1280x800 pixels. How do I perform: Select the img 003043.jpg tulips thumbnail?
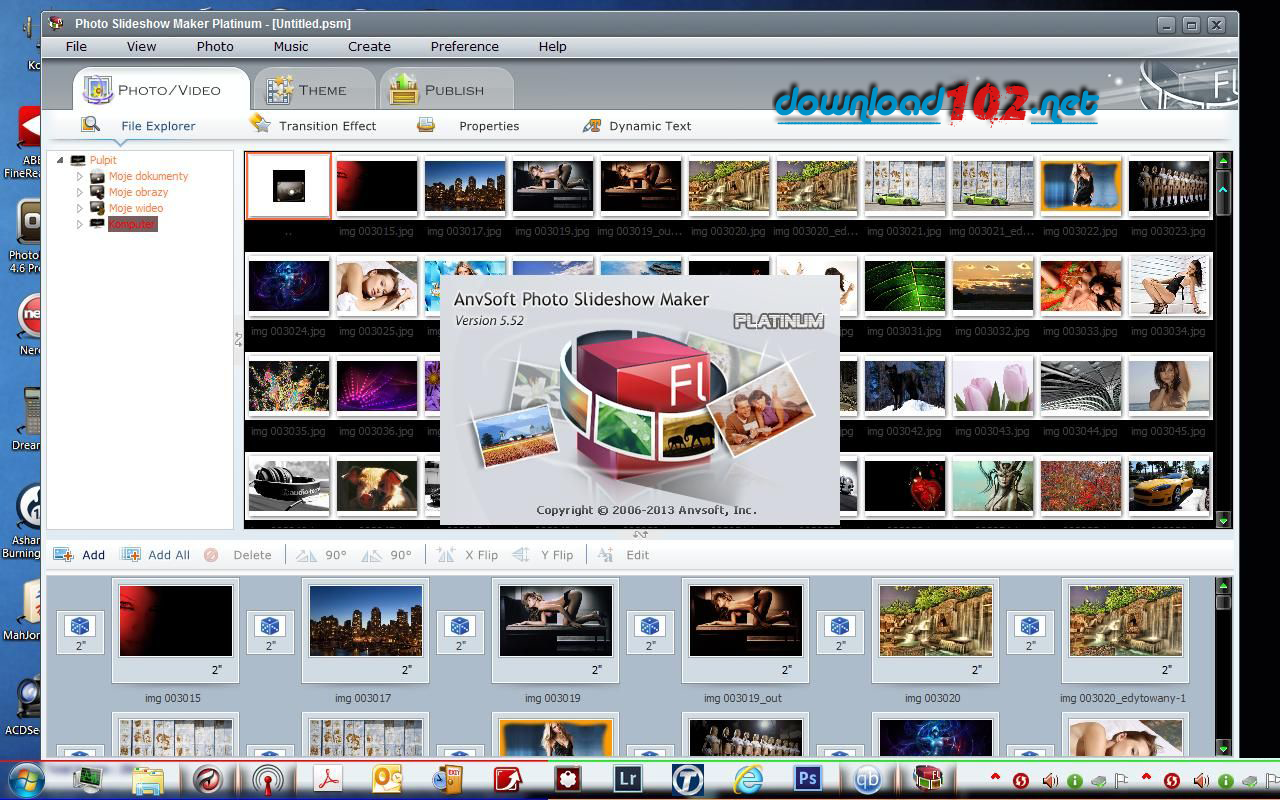[993, 386]
